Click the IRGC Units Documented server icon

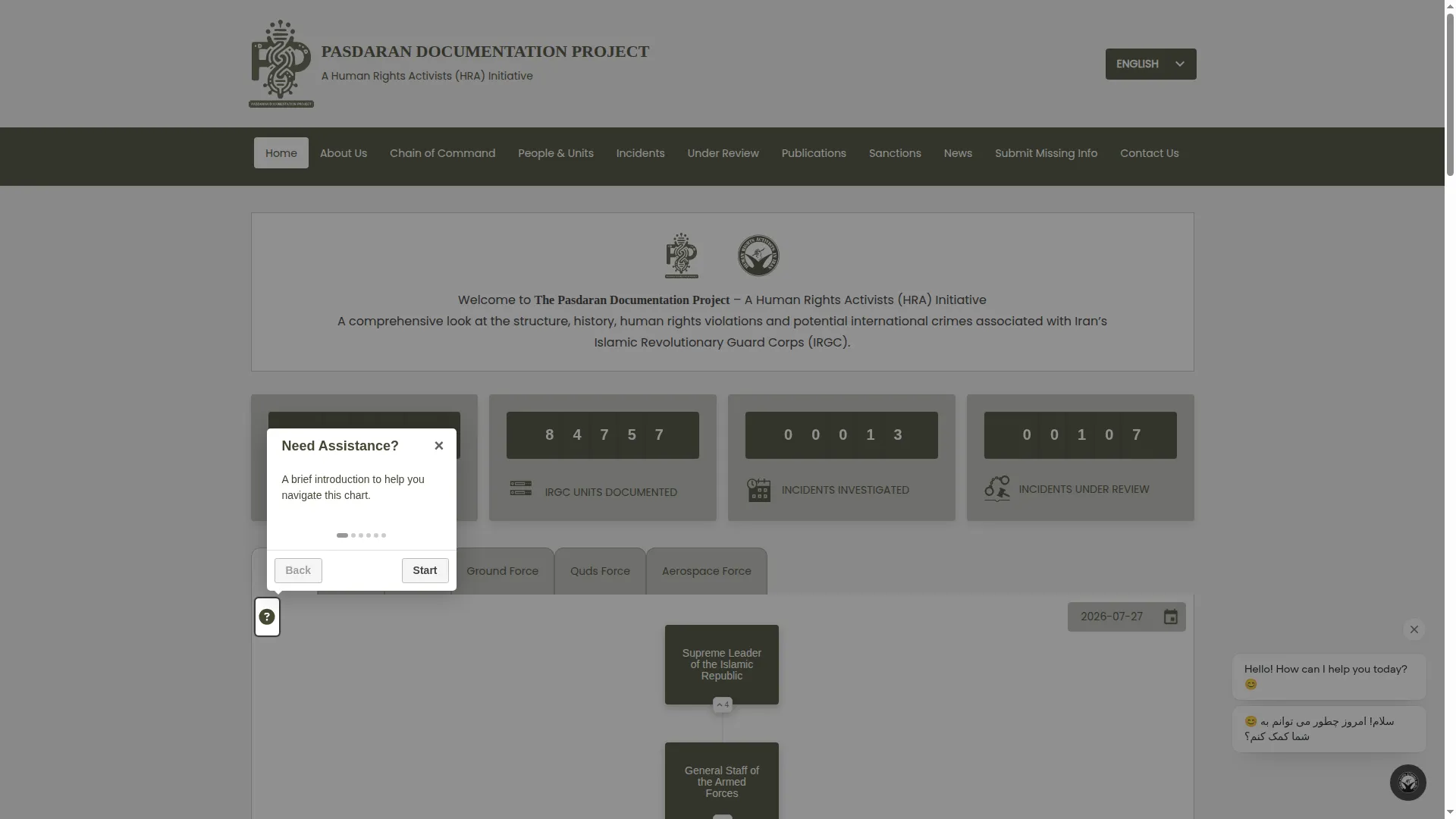coord(520,488)
